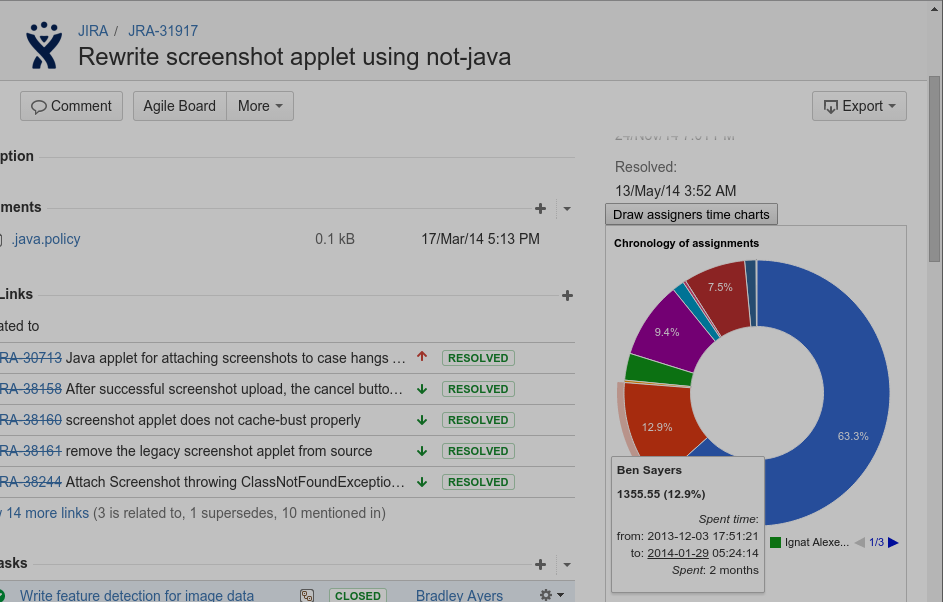This screenshot has height=602, width=943.
Task: Select the green donut slice
Action: tap(659, 370)
